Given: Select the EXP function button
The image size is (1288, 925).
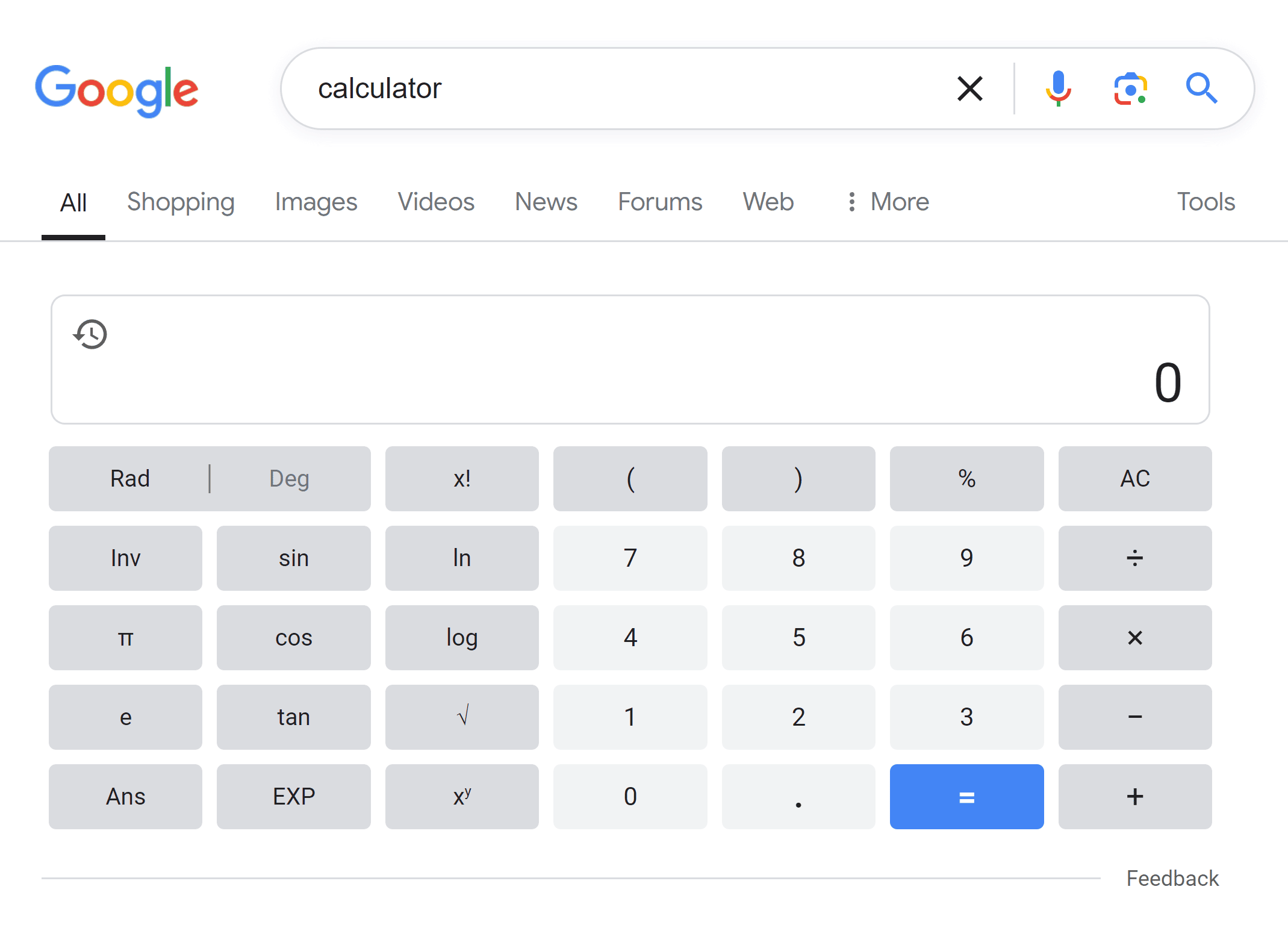Looking at the screenshot, I should (294, 797).
